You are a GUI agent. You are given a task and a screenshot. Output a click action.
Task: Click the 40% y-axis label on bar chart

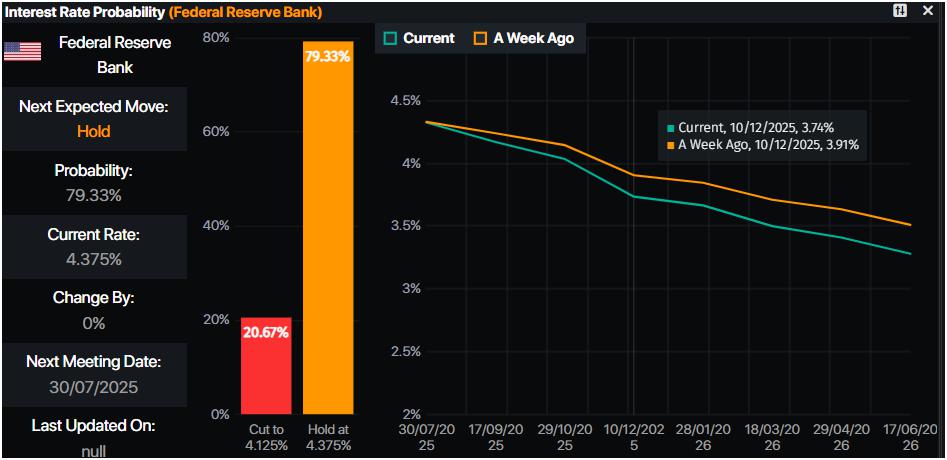(x=217, y=226)
